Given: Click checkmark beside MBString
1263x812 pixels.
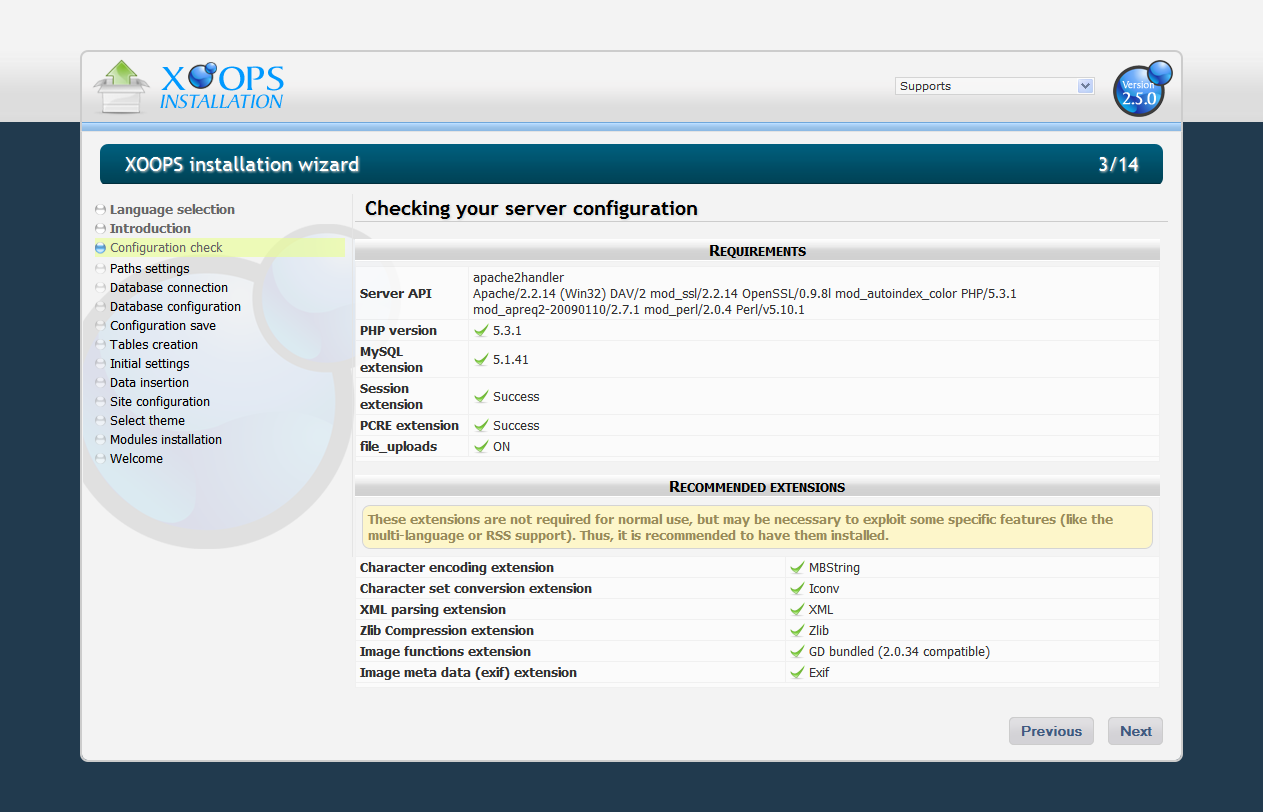Looking at the screenshot, I should [797, 568].
